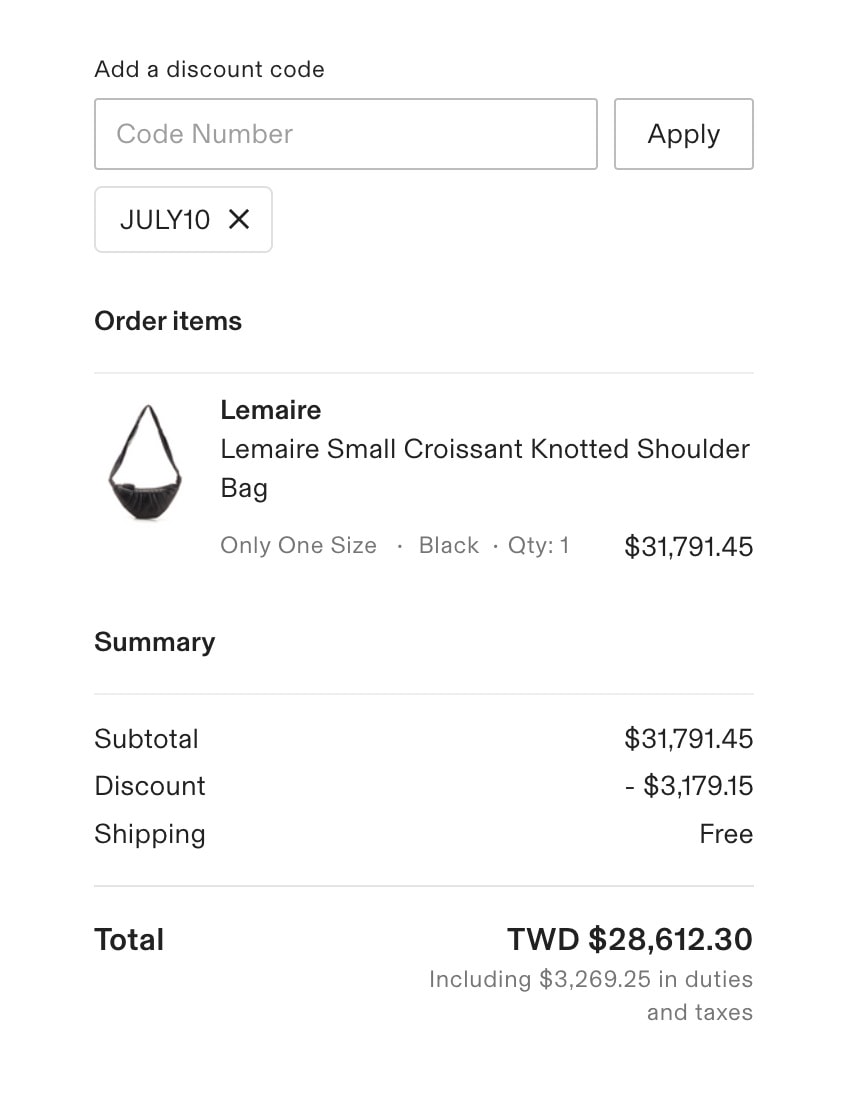
Task: Click the duties and taxes note
Action: 591,995
